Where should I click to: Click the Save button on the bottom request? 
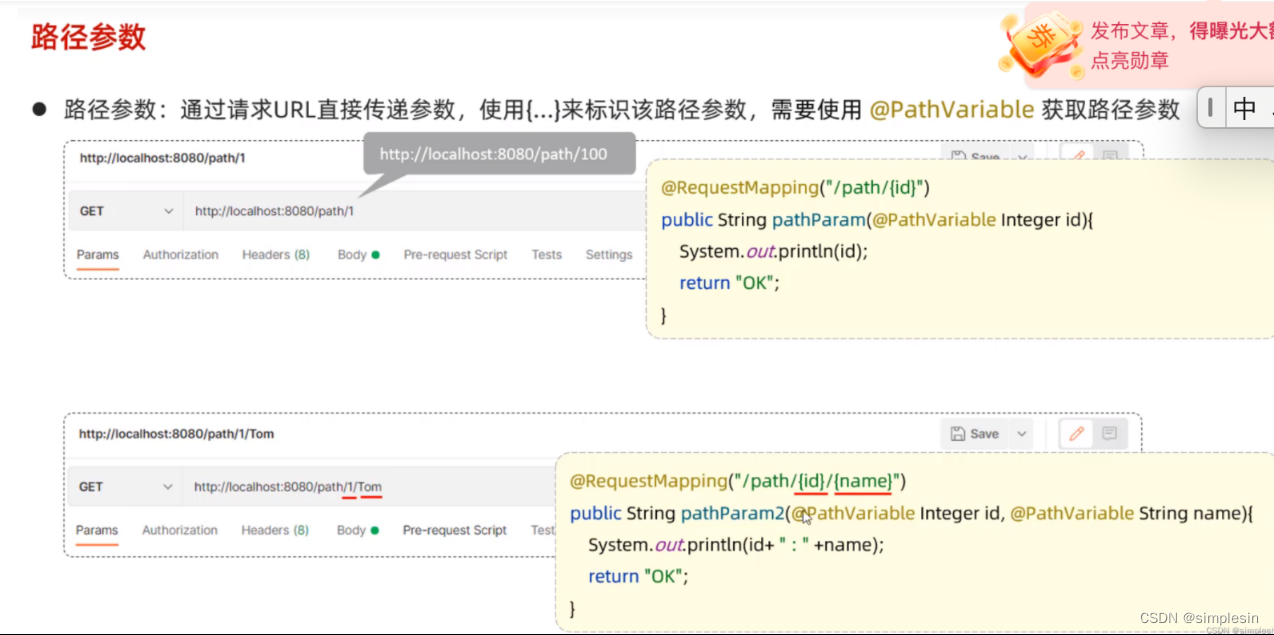coord(978,433)
